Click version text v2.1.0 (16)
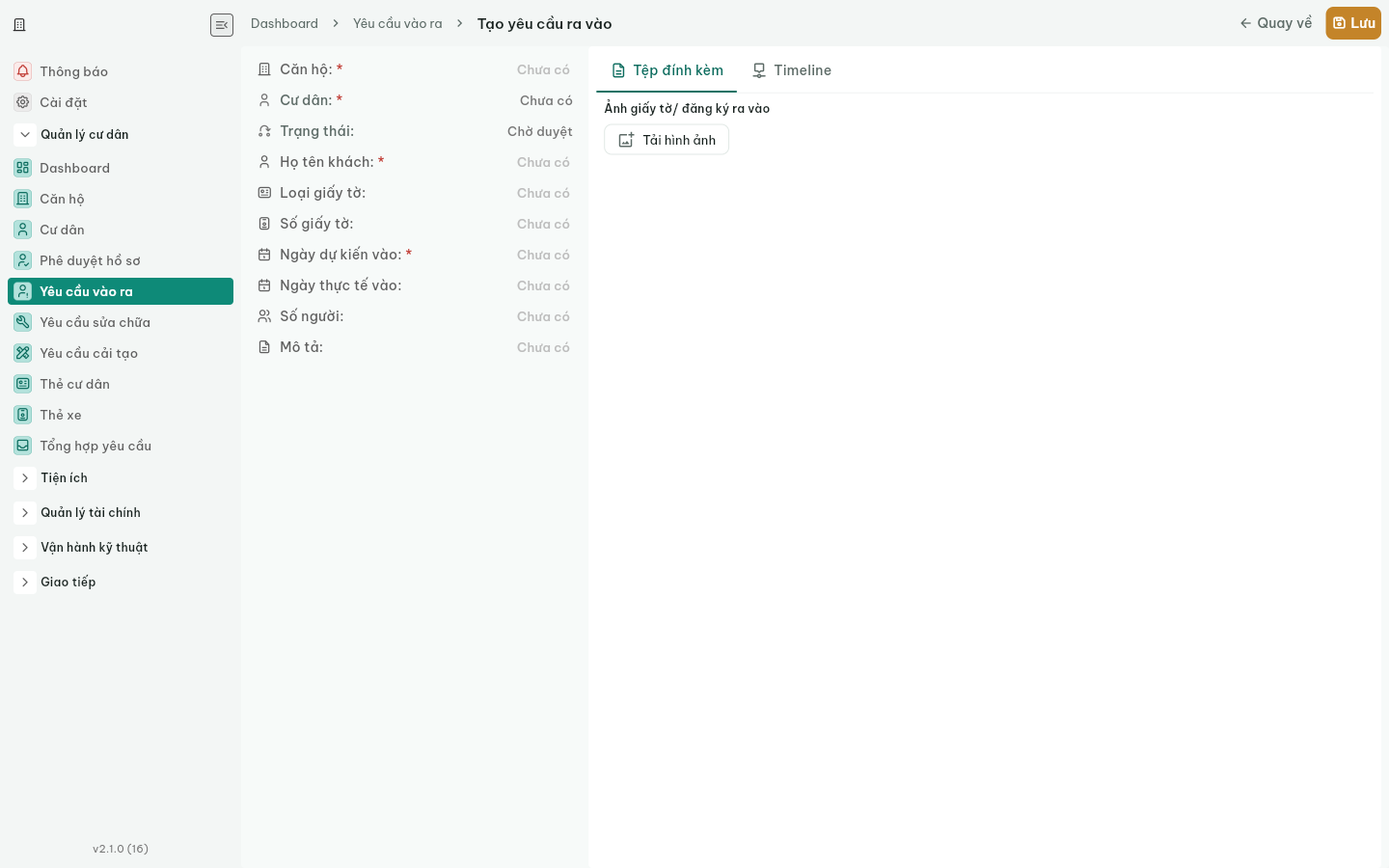Viewport: 1389px width, 868px height. pos(121,849)
